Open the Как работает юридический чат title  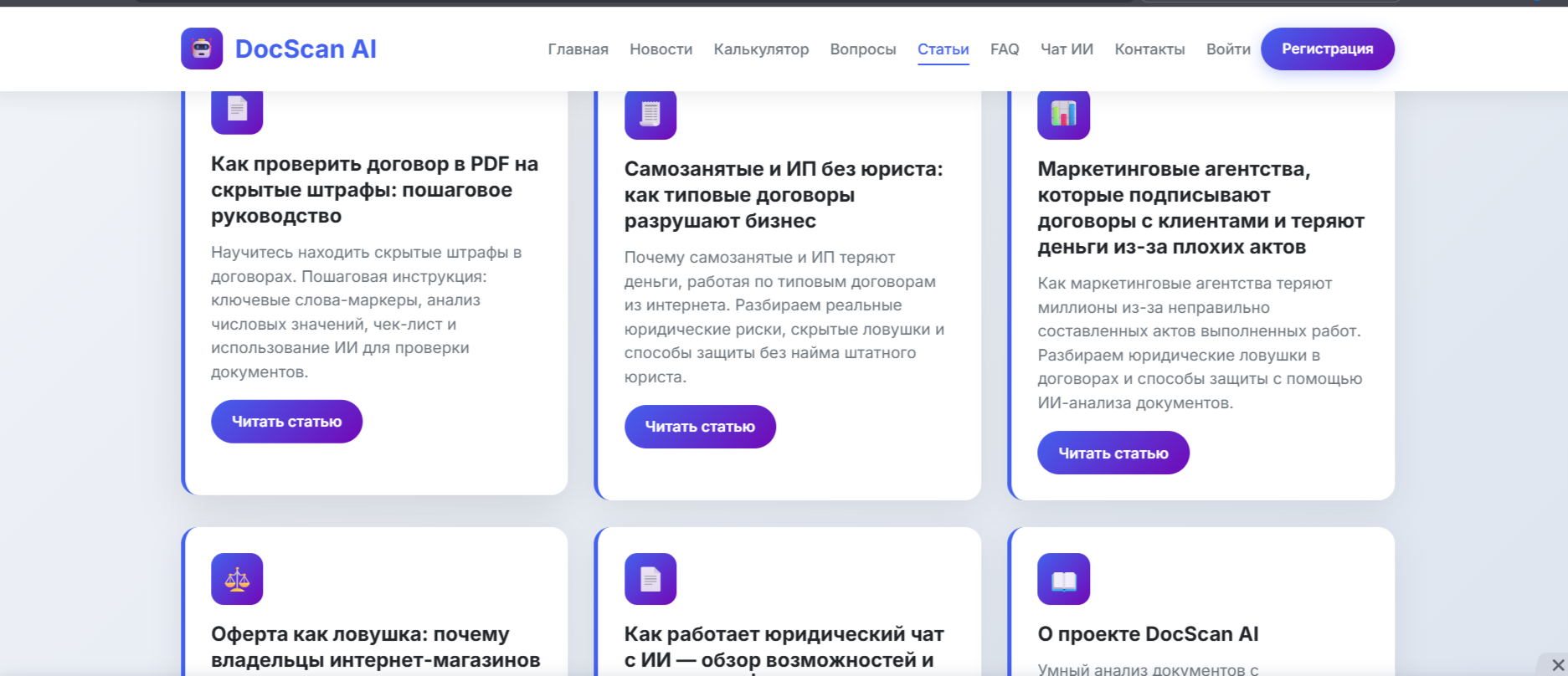(784, 648)
